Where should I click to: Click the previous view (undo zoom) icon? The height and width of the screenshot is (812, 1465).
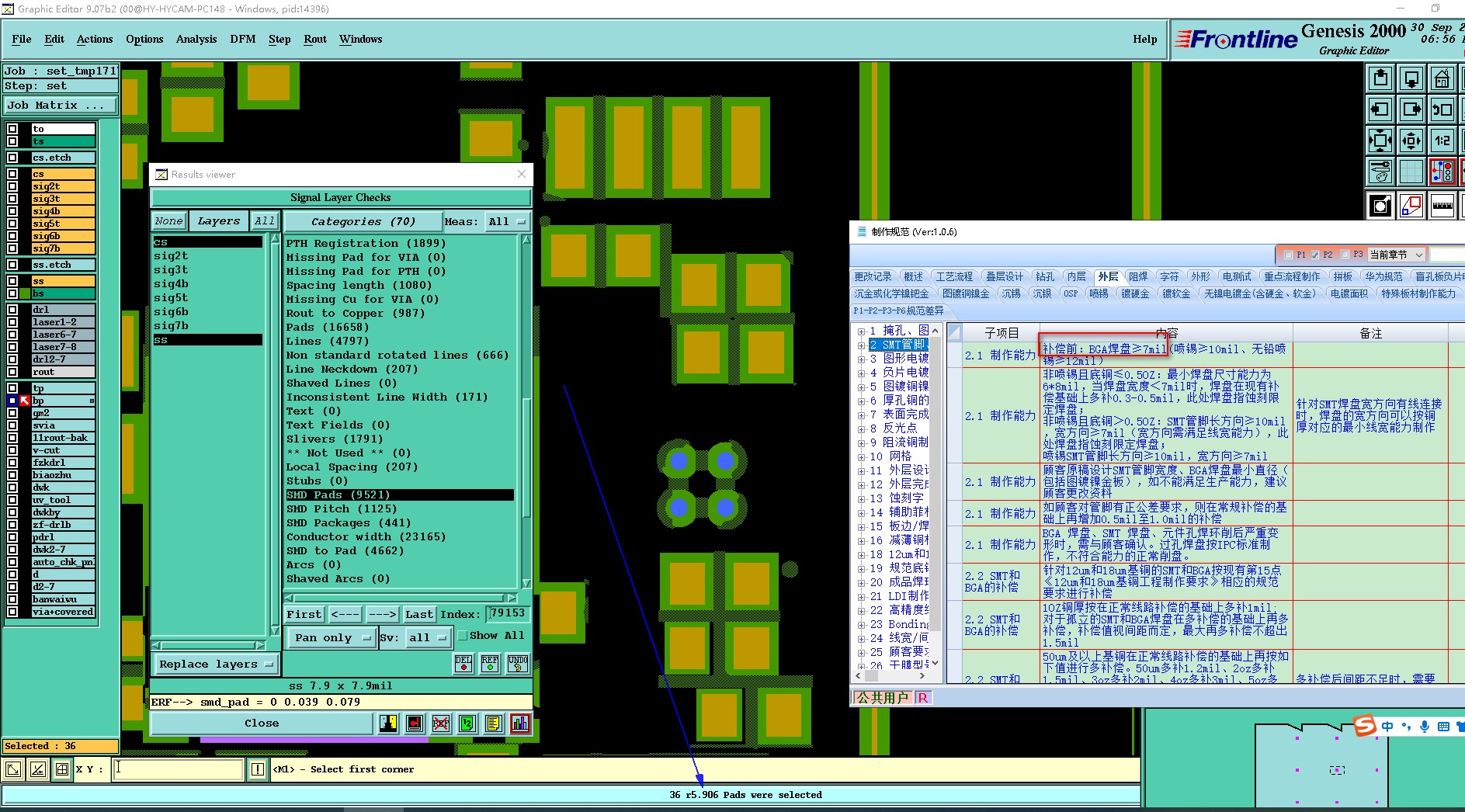click(x=1442, y=109)
